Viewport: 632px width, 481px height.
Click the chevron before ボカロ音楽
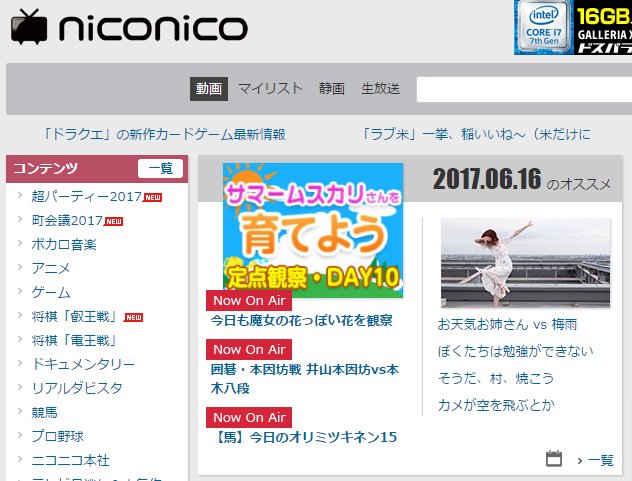20,244
